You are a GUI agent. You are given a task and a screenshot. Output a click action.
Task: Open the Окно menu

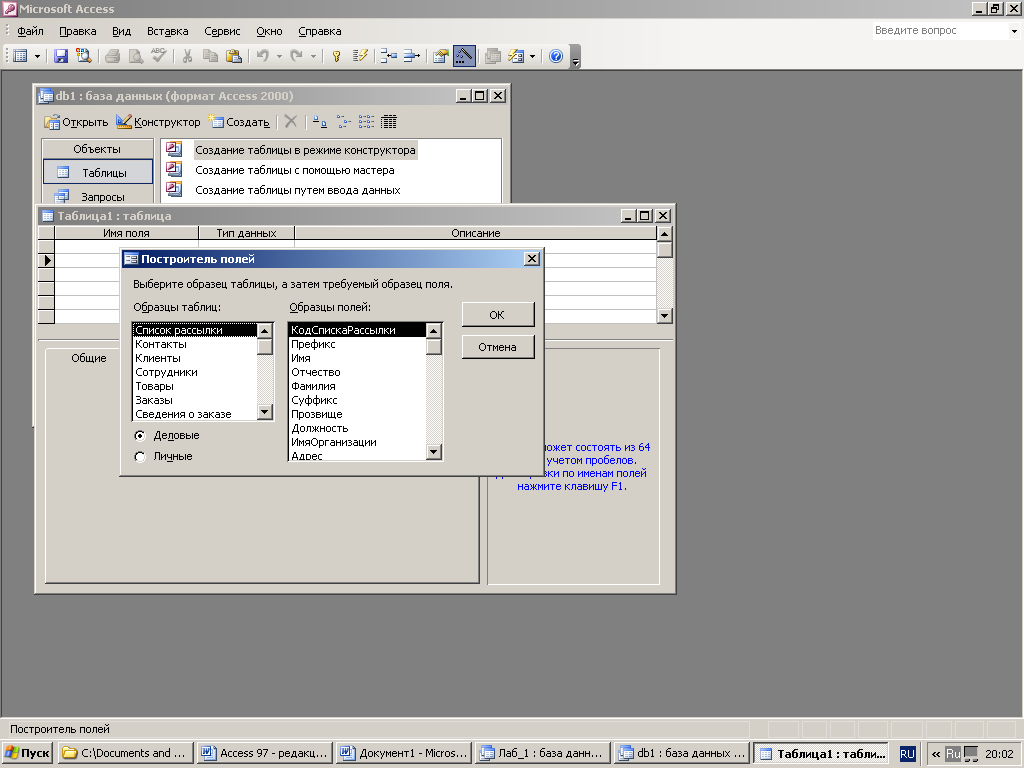tap(269, 31)
